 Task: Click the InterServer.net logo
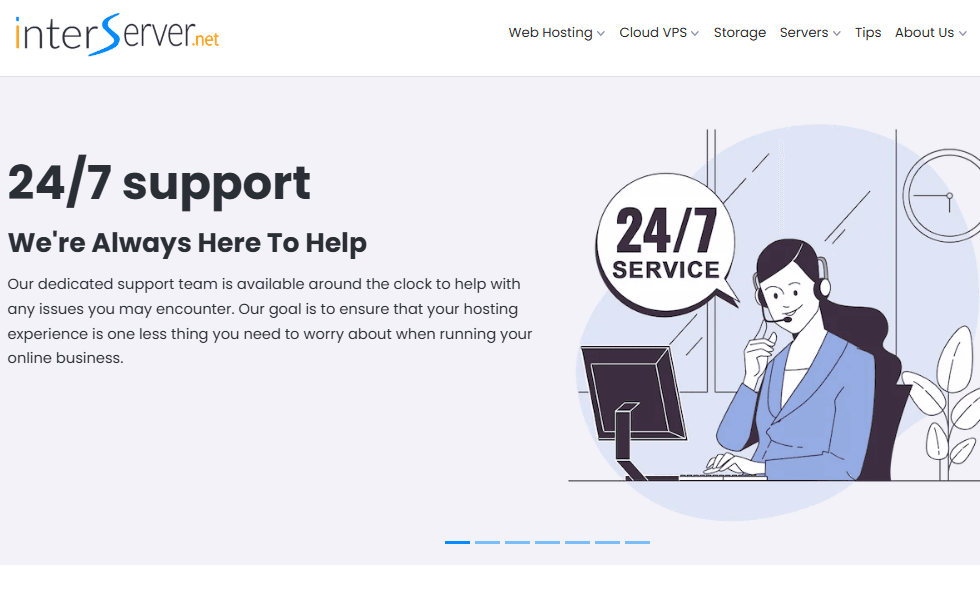[117, 34]
